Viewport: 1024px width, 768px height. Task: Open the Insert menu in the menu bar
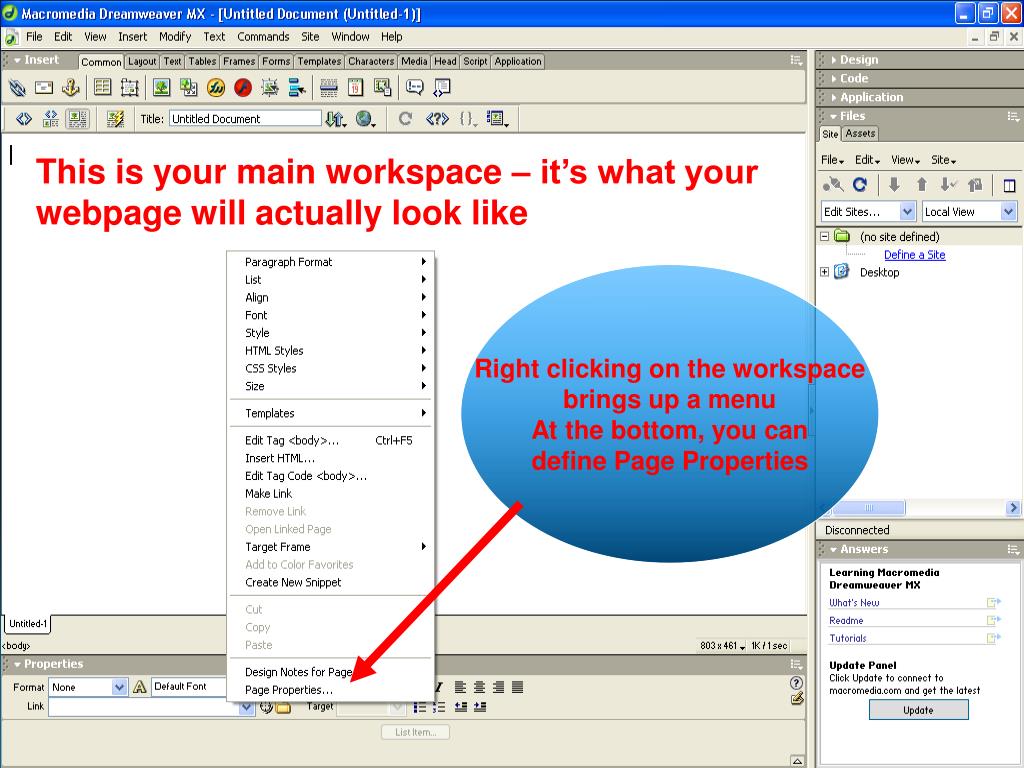coord(133,37)
